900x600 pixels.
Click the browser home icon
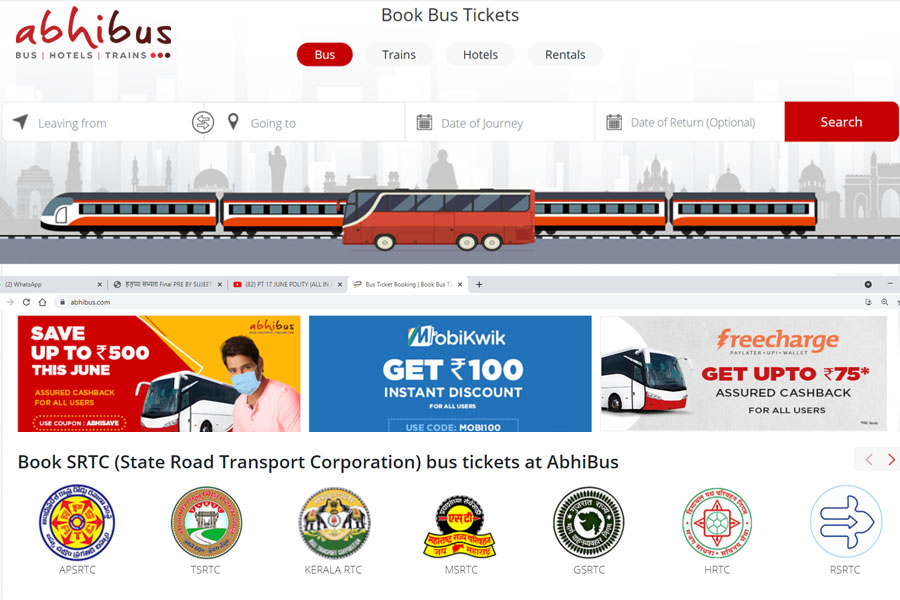click(42, 302)
